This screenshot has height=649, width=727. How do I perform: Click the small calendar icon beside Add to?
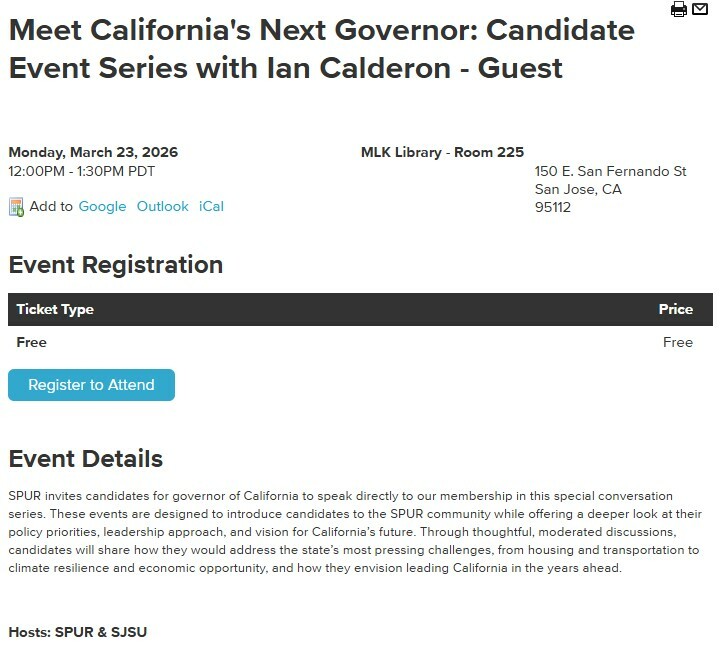pos(16,207)
